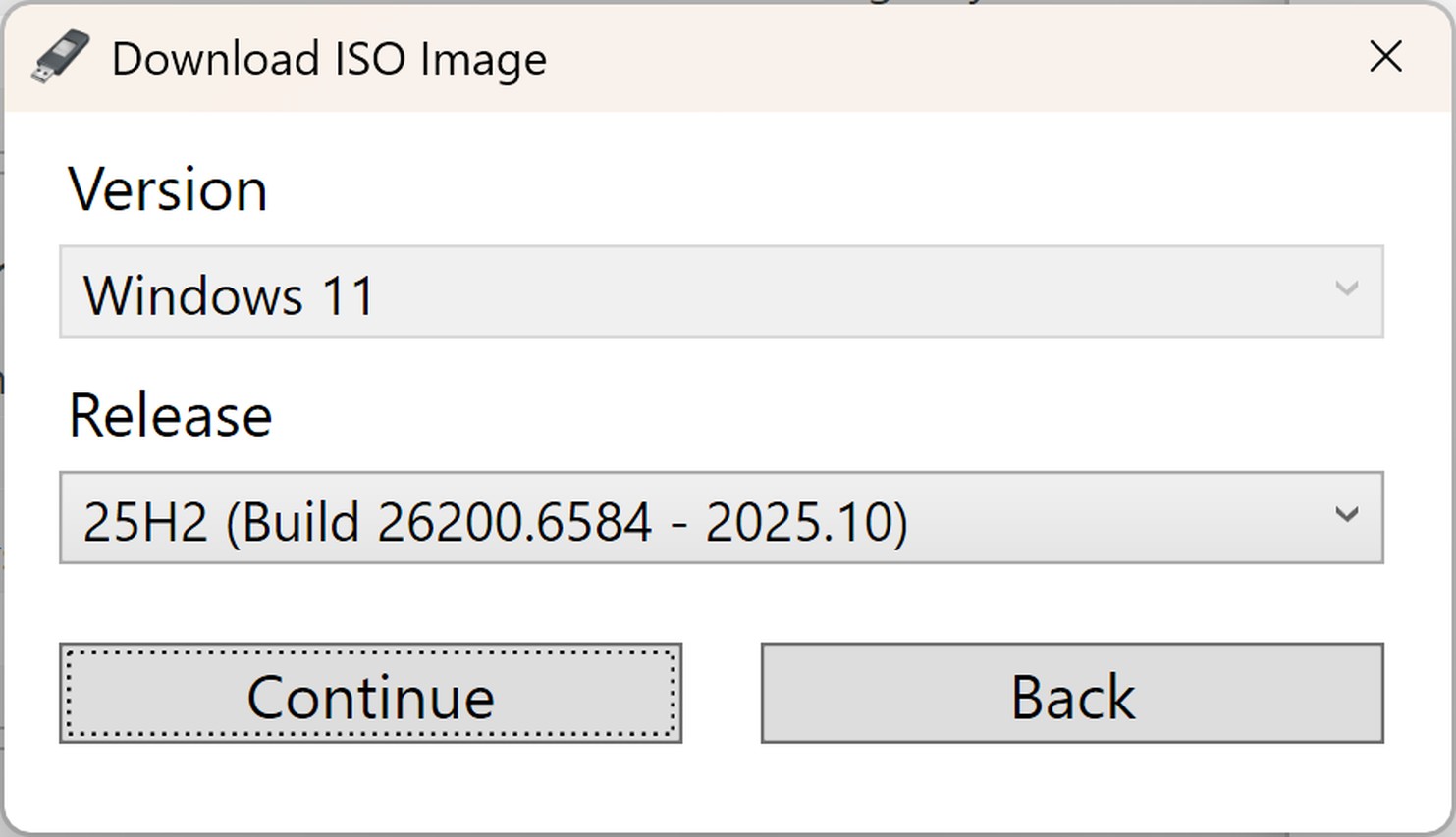This screenshot has width=1456, height=837.
Task: Click empty title bar area beside the title
Action: click(x=933, y=57)
